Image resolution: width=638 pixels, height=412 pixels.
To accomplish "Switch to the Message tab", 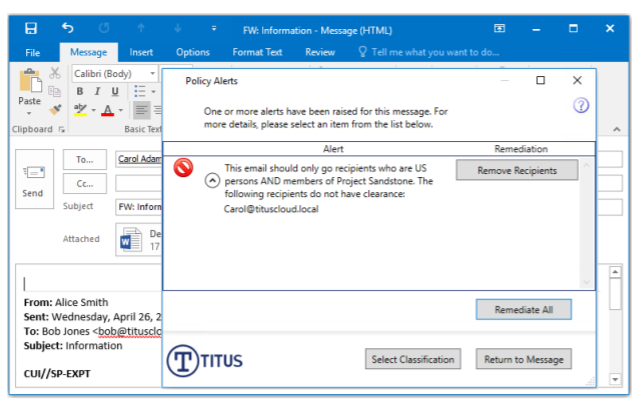I will coord(88,52).
